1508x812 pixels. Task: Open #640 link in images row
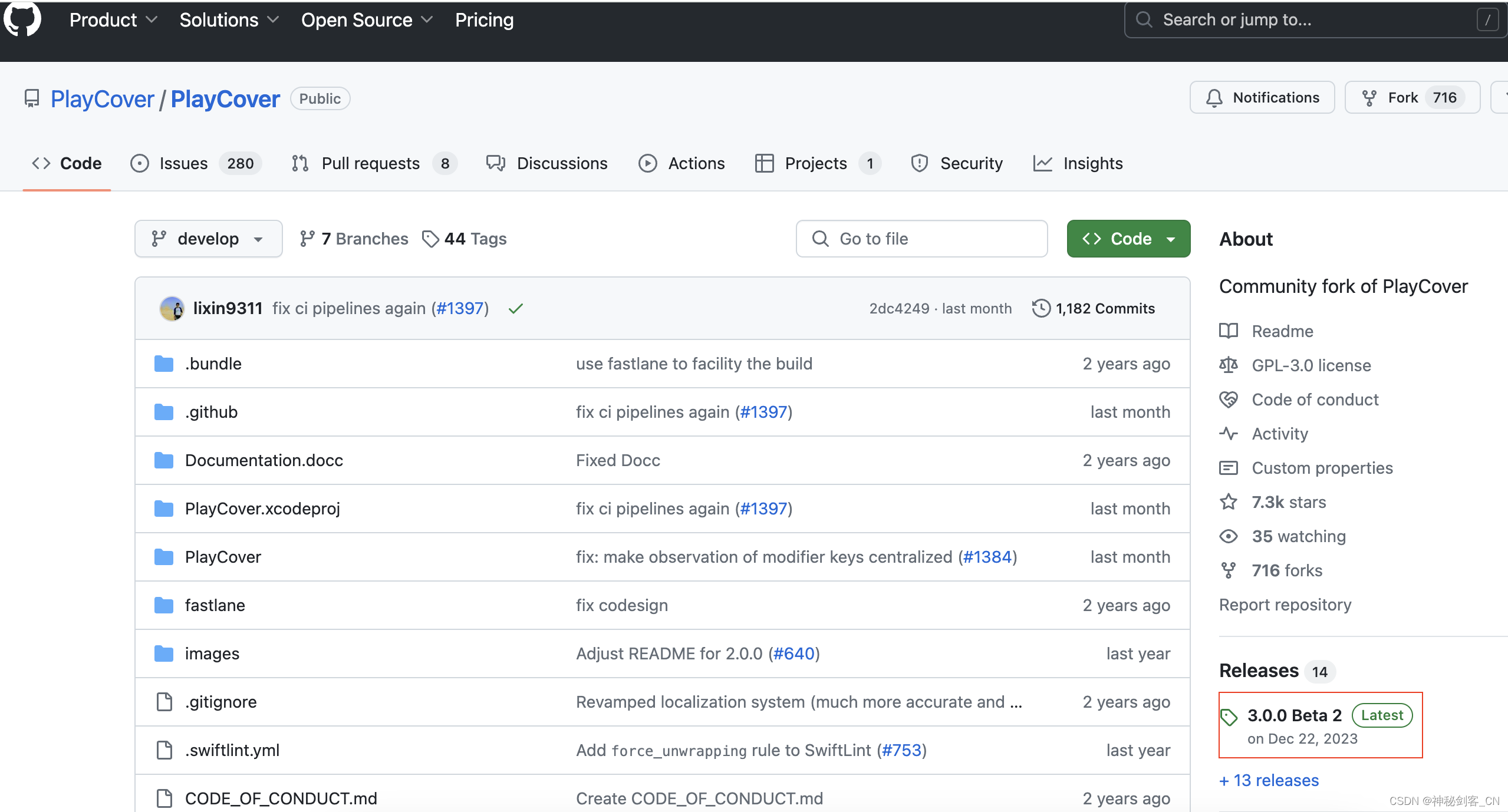pos(794,653)
